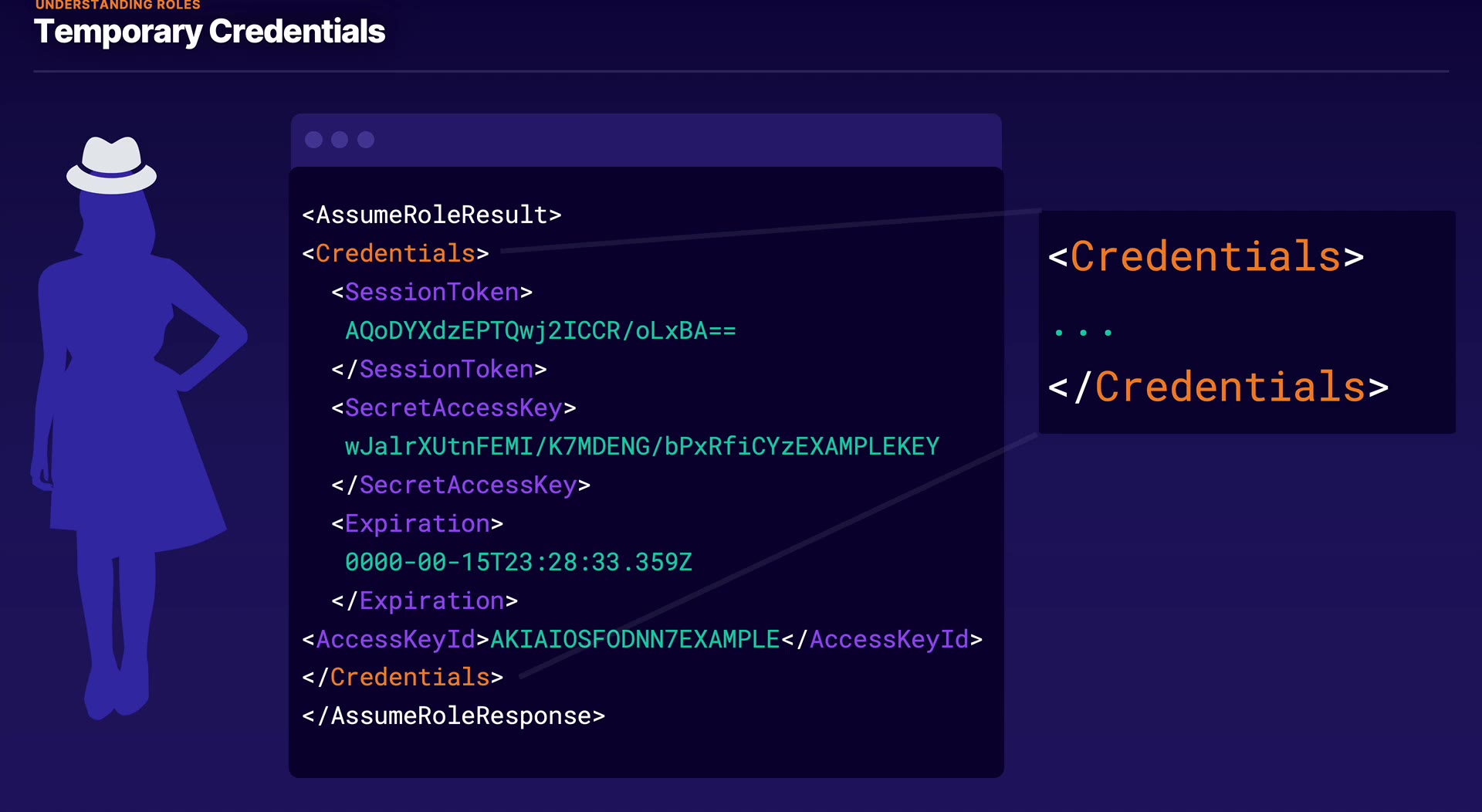The width and height of the screenshot is (1482, 812).
Task: Click the opening <SessionToken> tag
Action: click(431, 292)
